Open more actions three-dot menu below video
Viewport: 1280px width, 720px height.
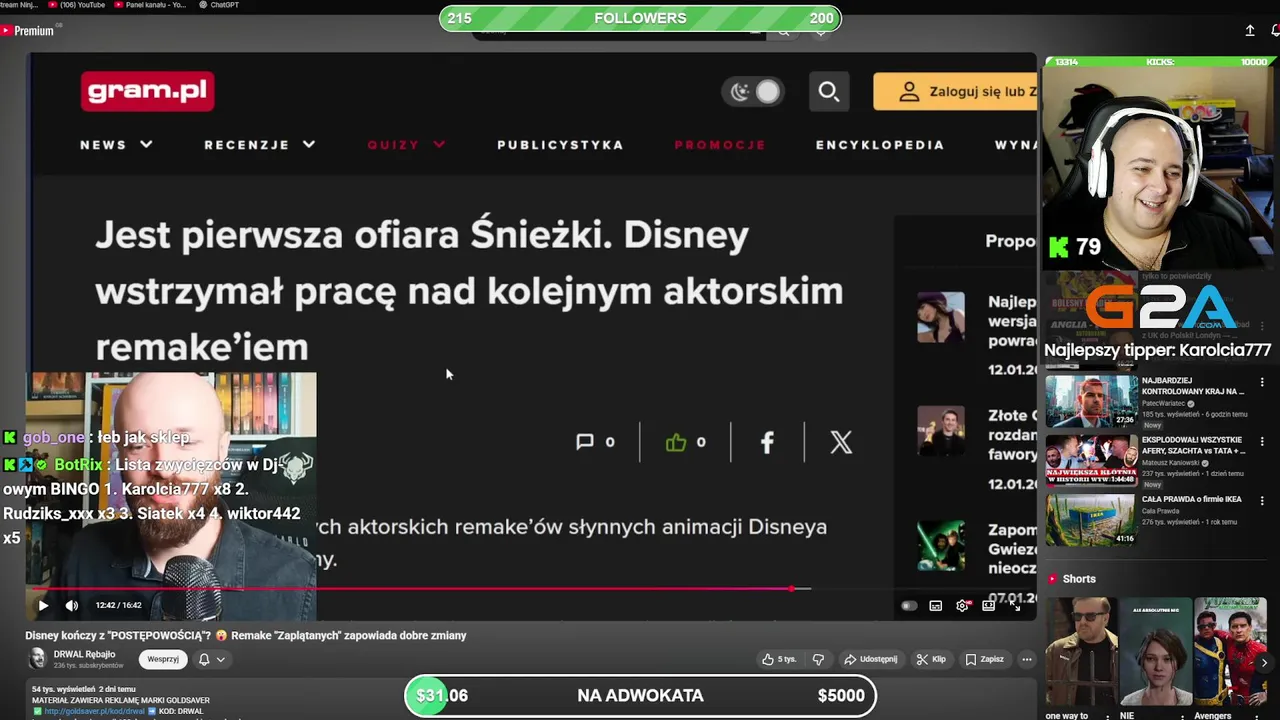point(1026,659)
